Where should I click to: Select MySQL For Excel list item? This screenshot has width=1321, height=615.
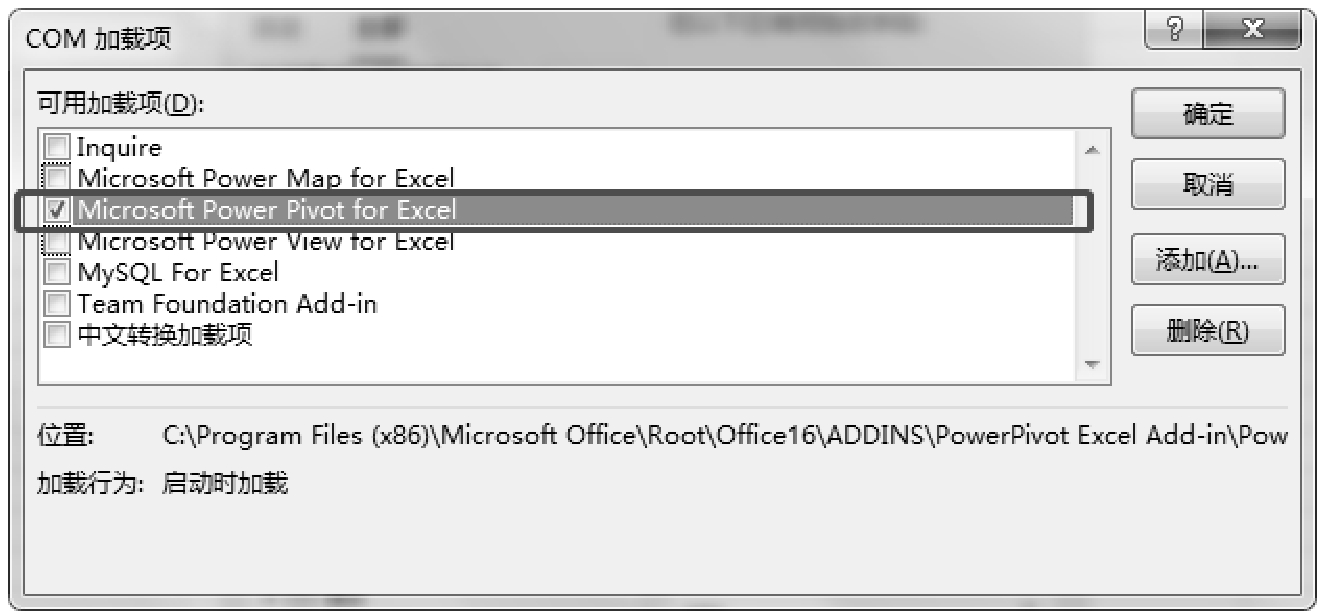[x=178, y=272]
